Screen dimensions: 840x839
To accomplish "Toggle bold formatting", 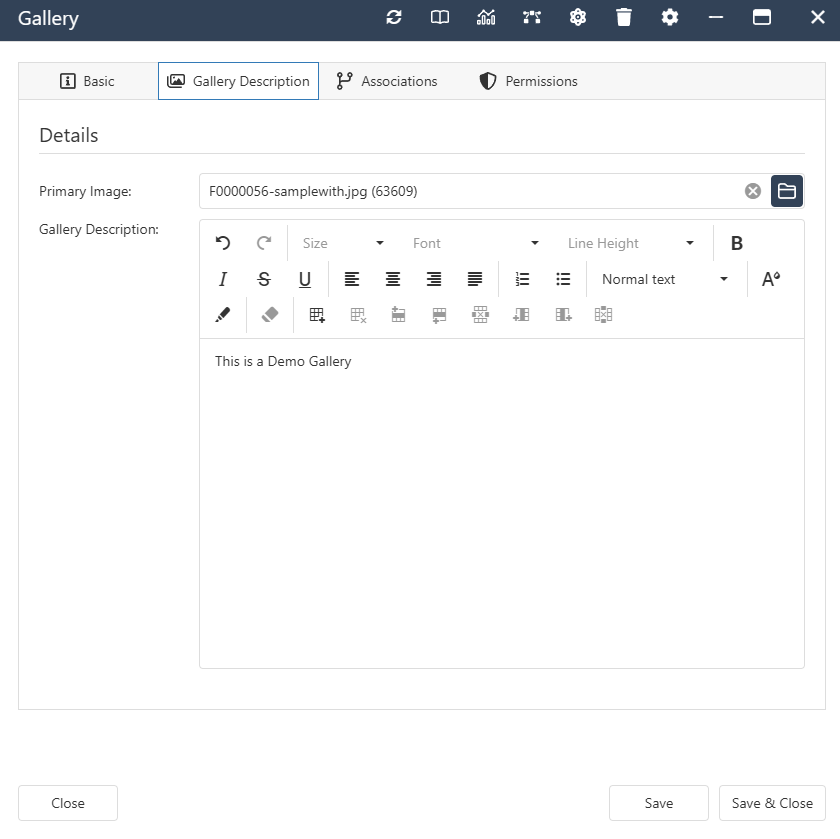I will [x=736, y=242].
